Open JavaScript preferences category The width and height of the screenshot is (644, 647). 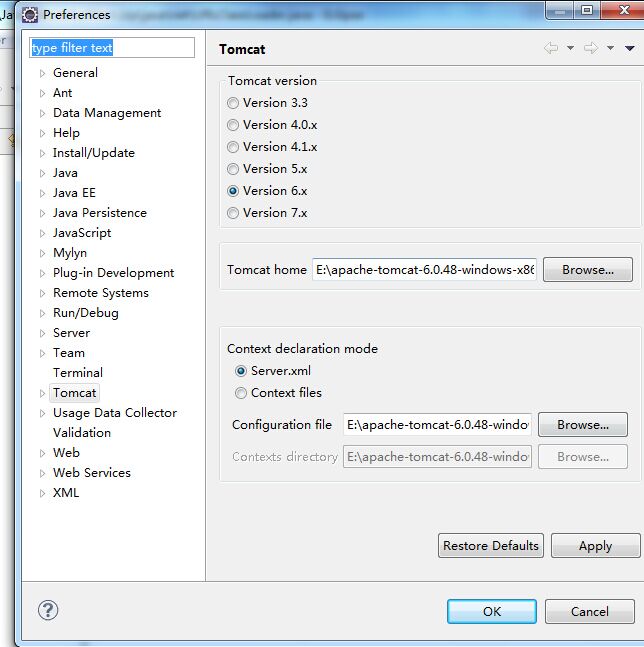coord(82,233)
